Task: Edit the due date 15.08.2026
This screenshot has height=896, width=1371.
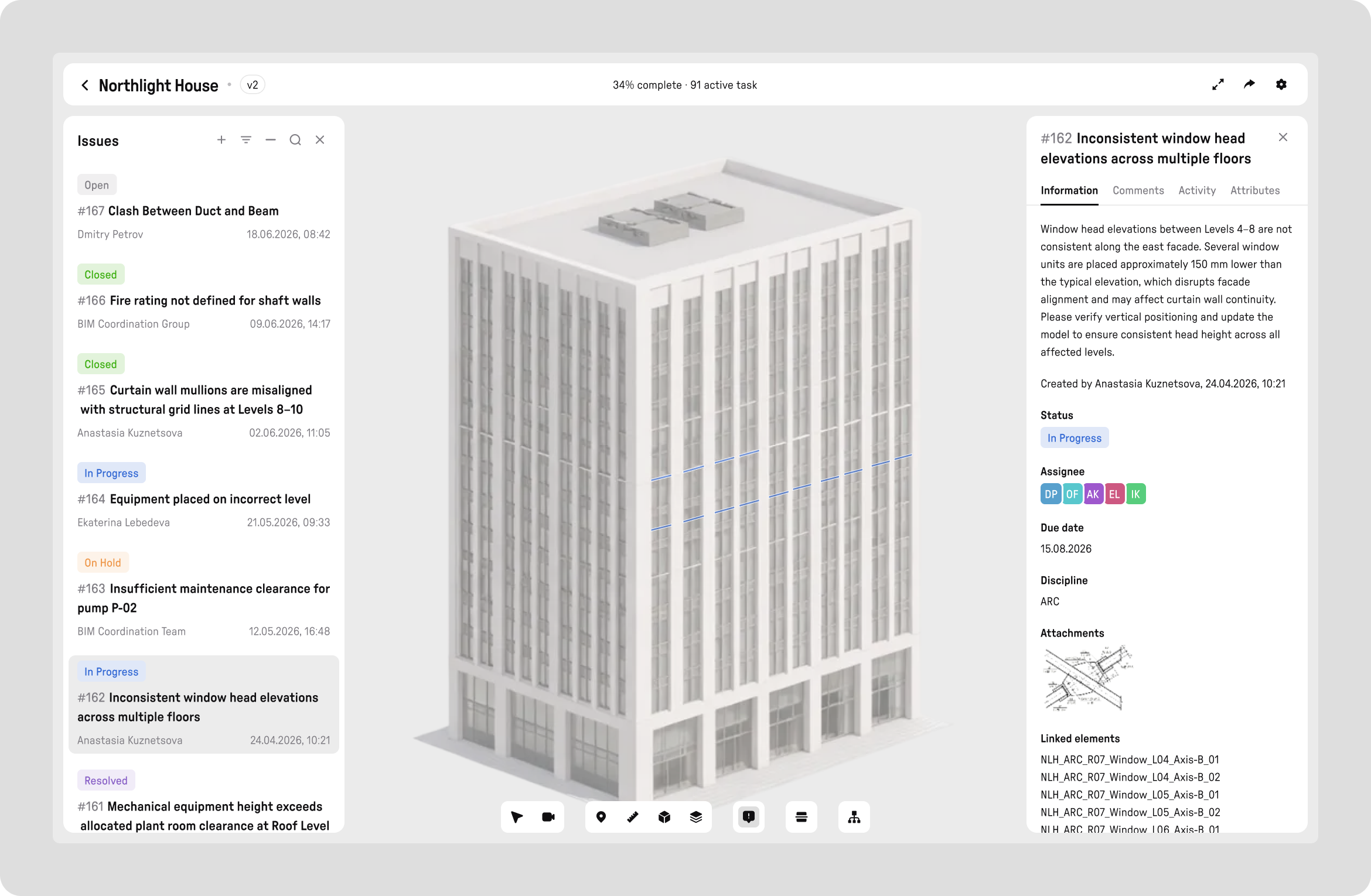Action: (1066, 549)
